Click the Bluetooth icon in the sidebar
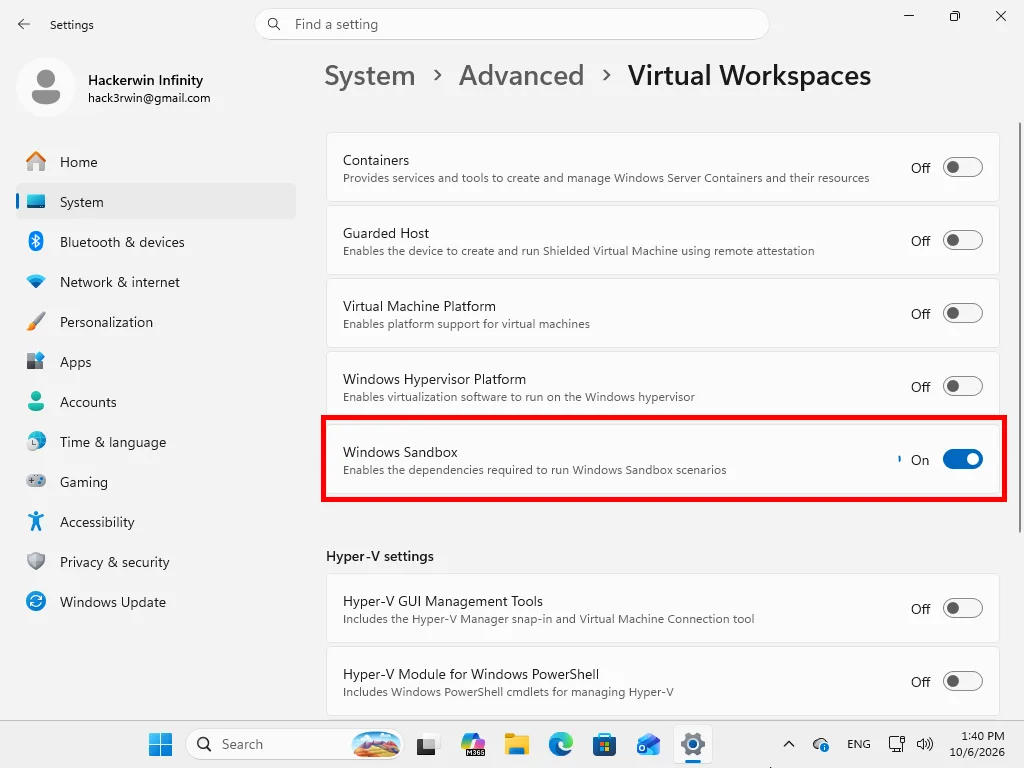The width and height of the screenshot is (1024, 768). coord(36,242)
